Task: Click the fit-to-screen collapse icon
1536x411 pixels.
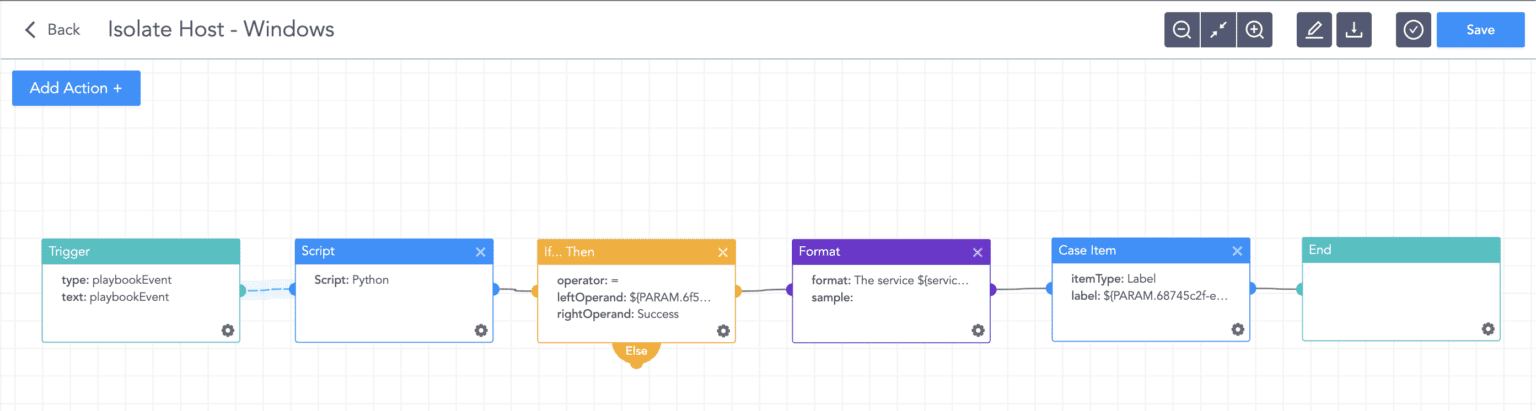Action: point(1218,30)
